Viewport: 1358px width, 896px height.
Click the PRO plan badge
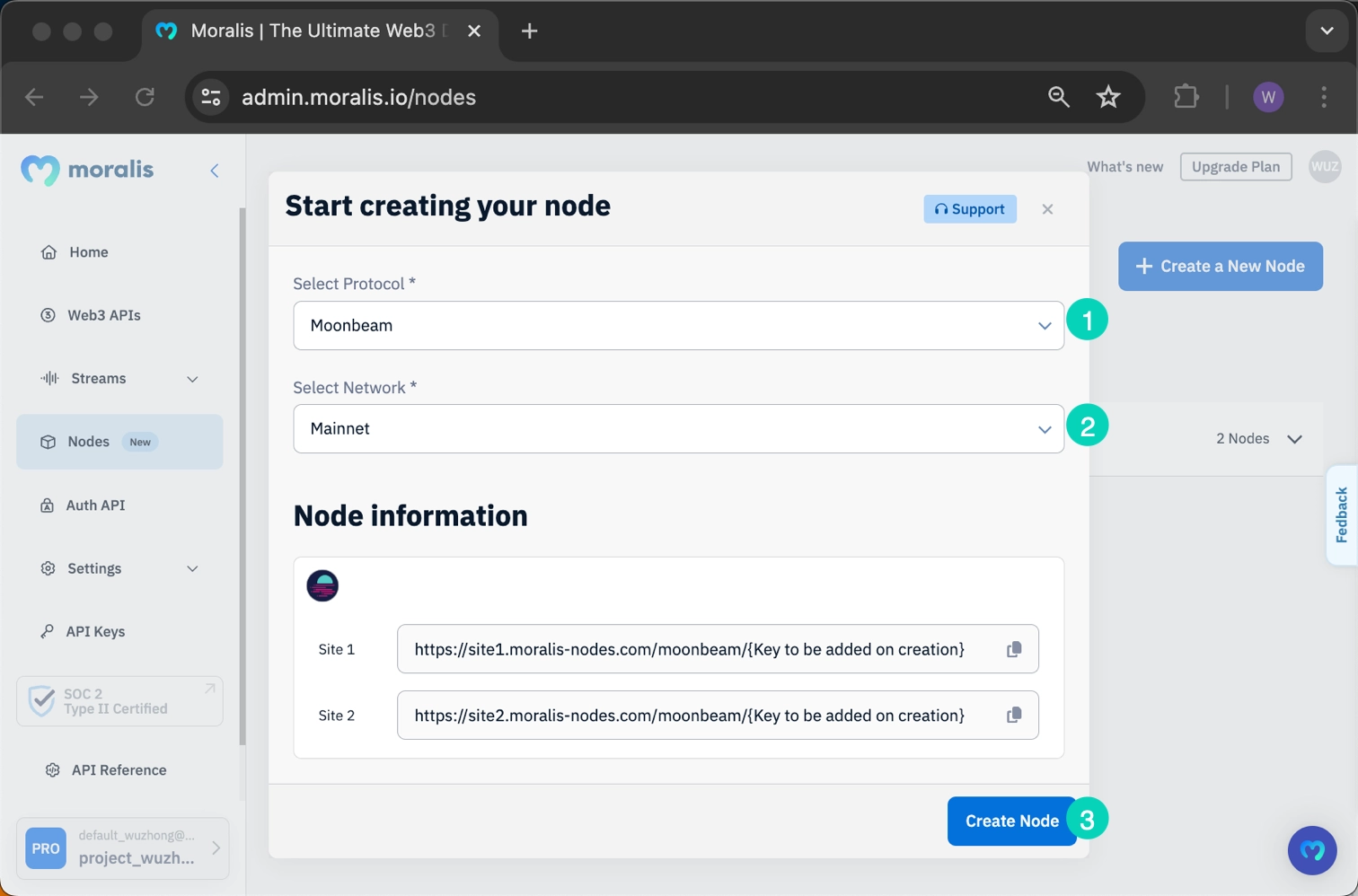pyautogui.click(x=46, y=848)
